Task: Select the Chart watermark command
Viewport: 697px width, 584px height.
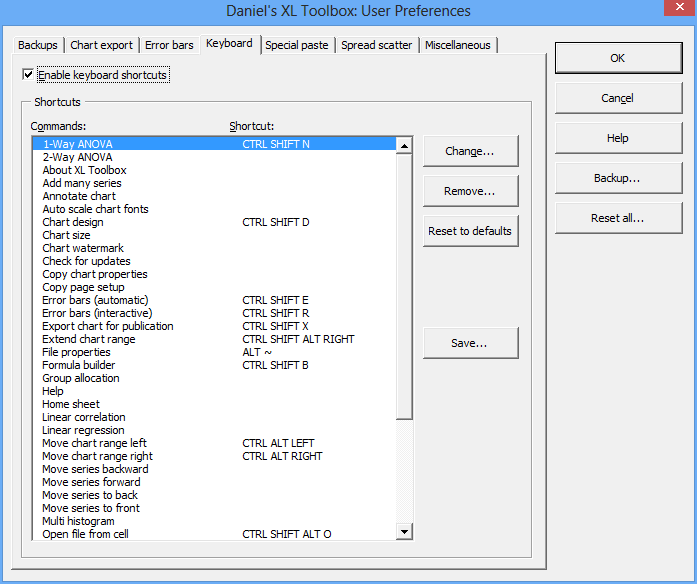Action: pyautogui.click(x=214, y=248)
